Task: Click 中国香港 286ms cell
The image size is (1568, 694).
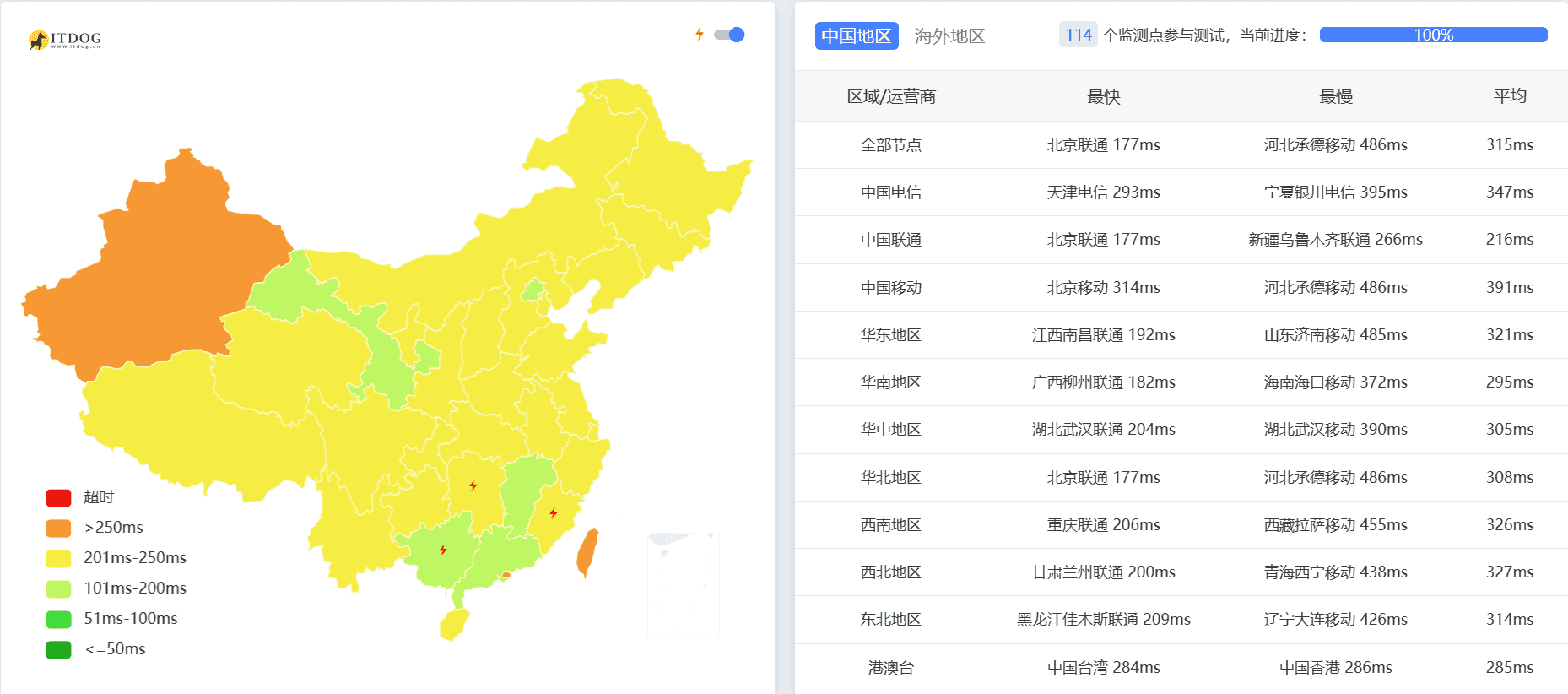Action: click(x=1336, y=668)
